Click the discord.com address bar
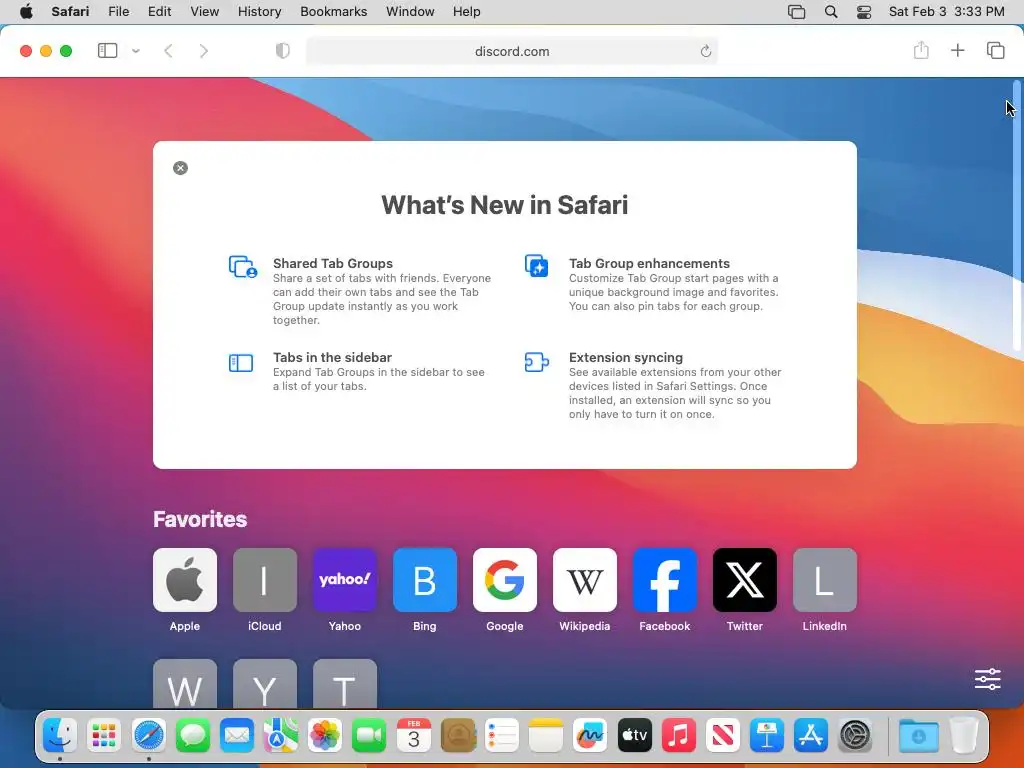 [x=512, y=51]
